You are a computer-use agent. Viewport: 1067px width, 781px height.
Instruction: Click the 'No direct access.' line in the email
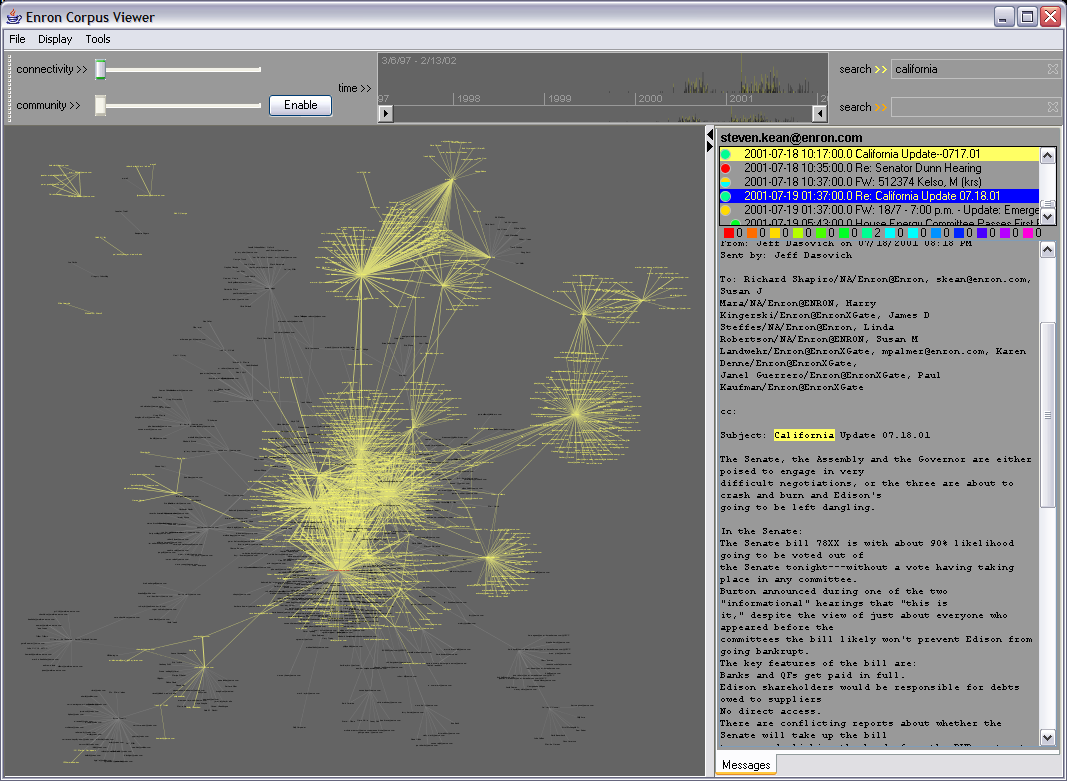[x=771, y=712]
